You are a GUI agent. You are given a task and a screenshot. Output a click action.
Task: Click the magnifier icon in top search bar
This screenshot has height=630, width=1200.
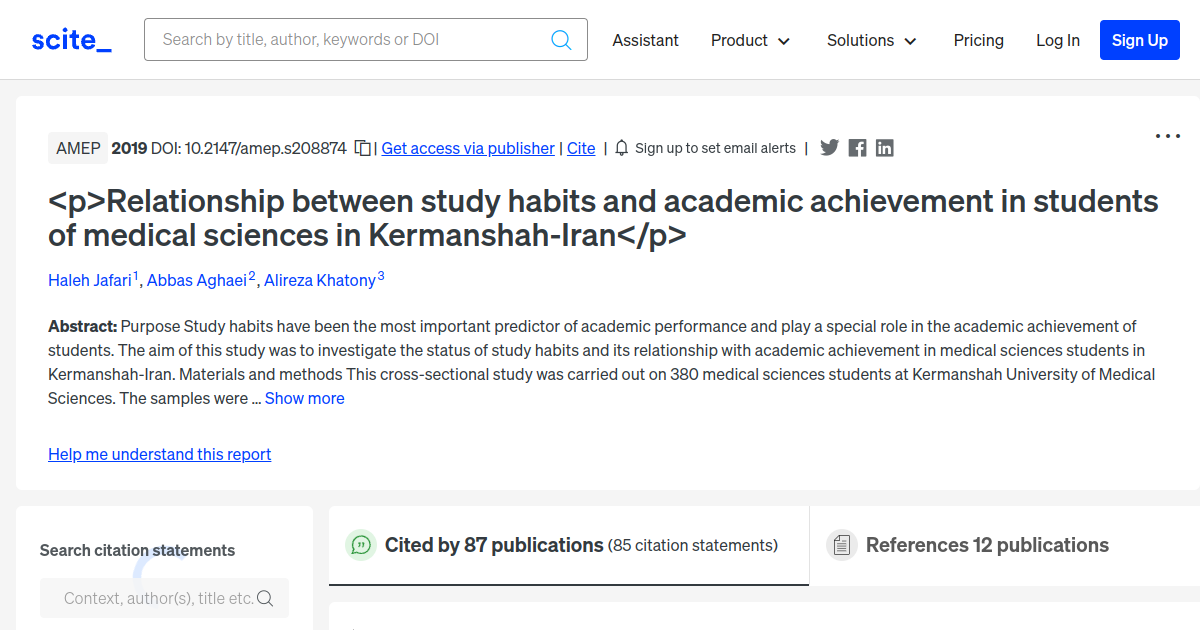[562, 40]
